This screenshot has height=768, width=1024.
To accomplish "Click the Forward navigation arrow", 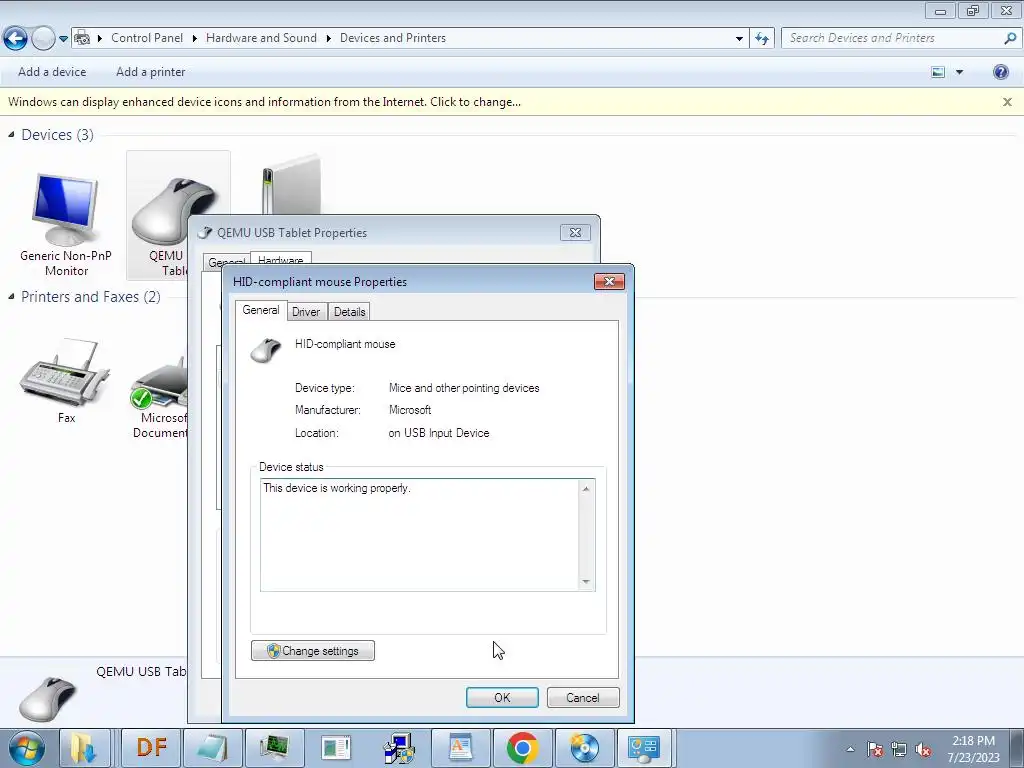I will (43, 39).
